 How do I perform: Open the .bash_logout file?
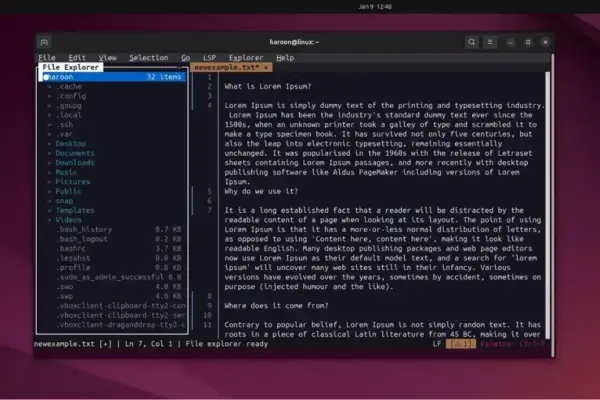tap(82, 239)
